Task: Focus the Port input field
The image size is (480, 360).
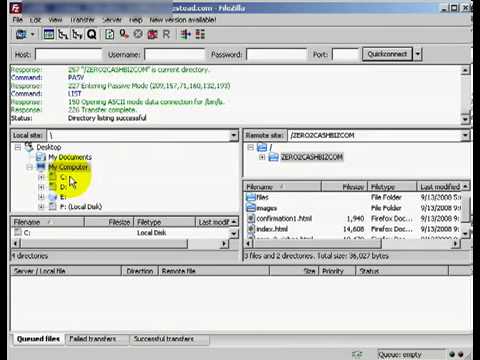Action: (x=345, y=54)
